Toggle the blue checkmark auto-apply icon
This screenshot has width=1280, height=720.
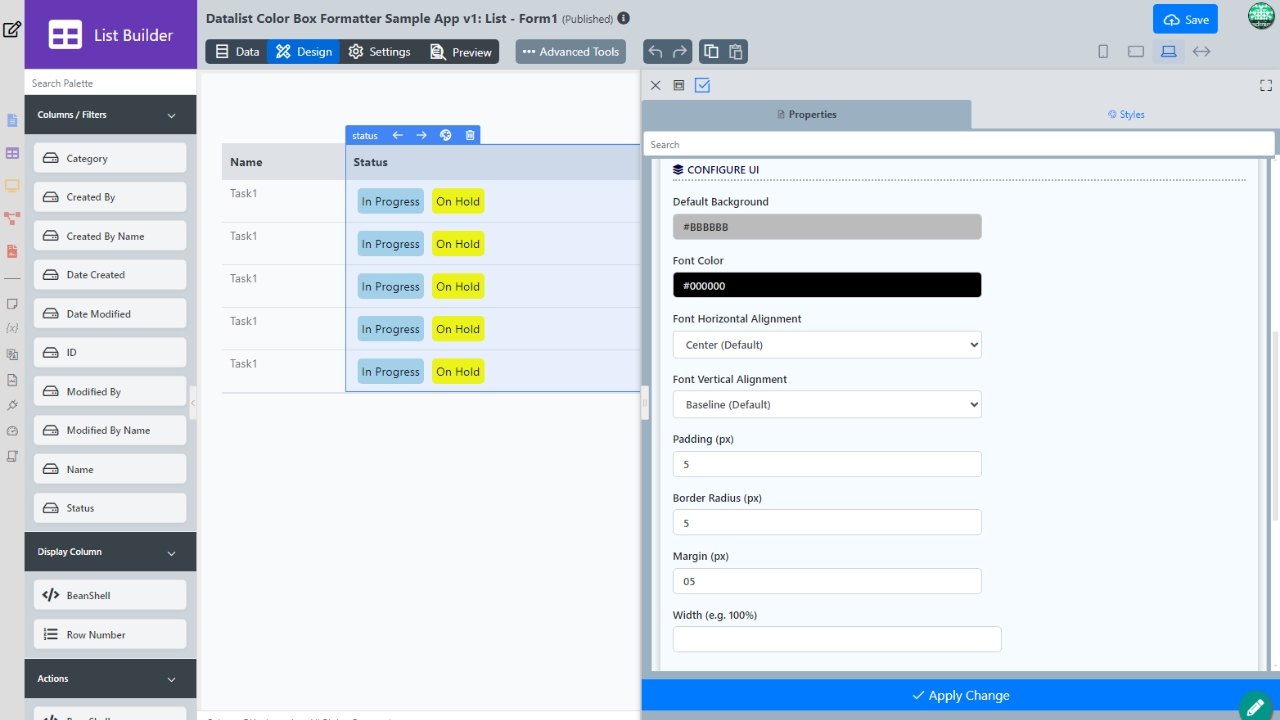click(x=702, y=86)
